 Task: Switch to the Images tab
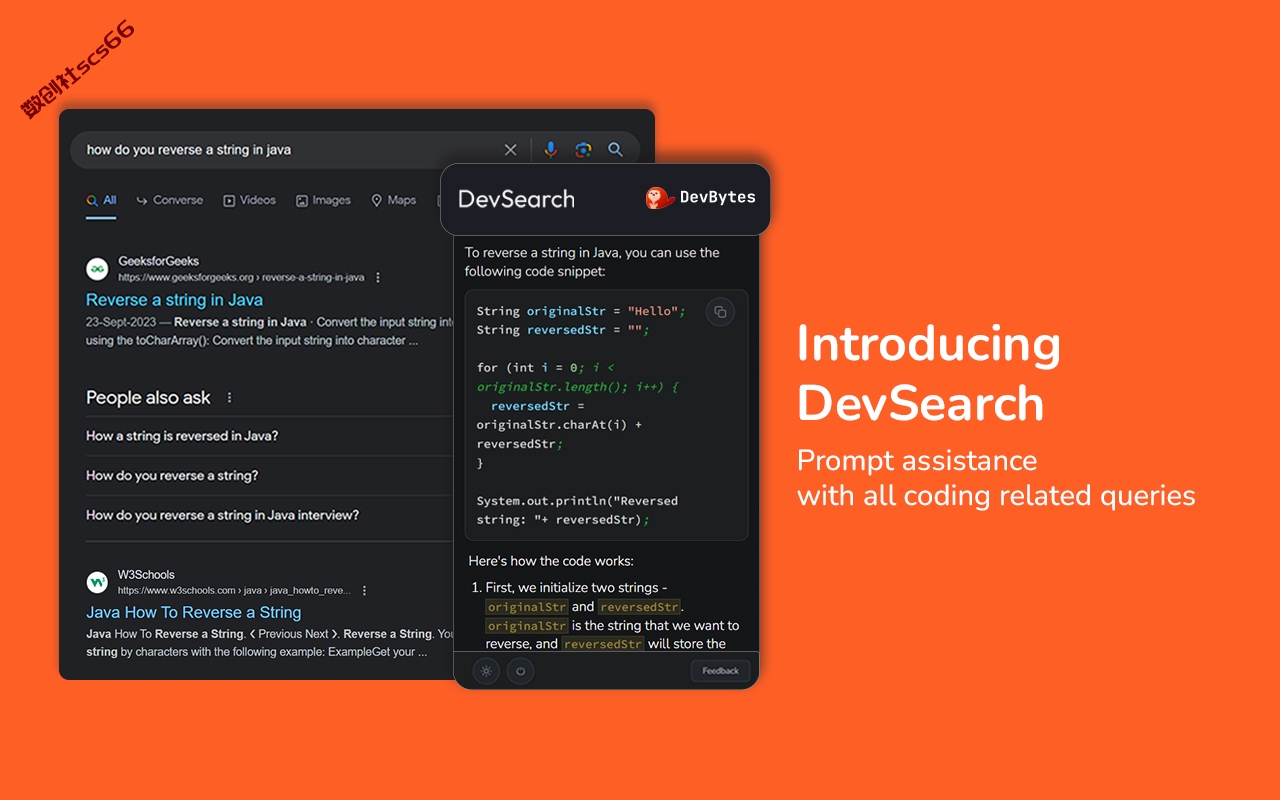click(x=323, y=200)
